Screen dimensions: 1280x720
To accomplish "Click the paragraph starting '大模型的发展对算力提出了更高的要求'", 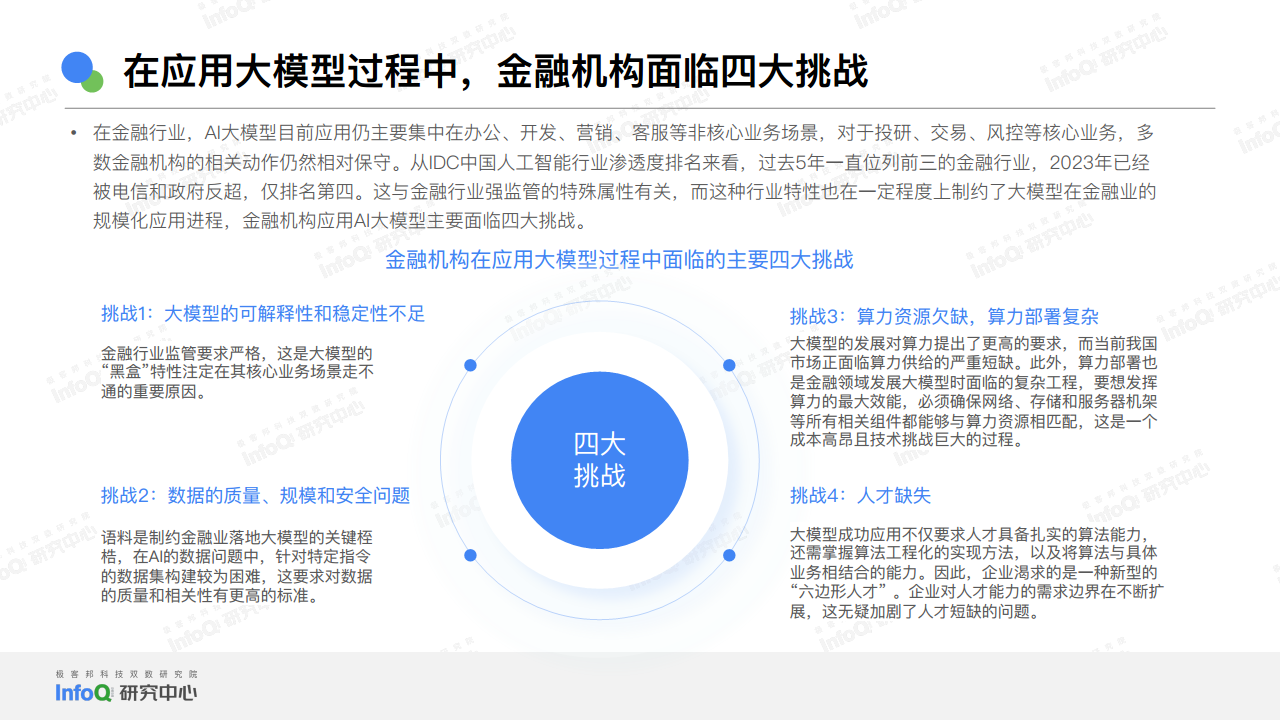I will point(973,392).
